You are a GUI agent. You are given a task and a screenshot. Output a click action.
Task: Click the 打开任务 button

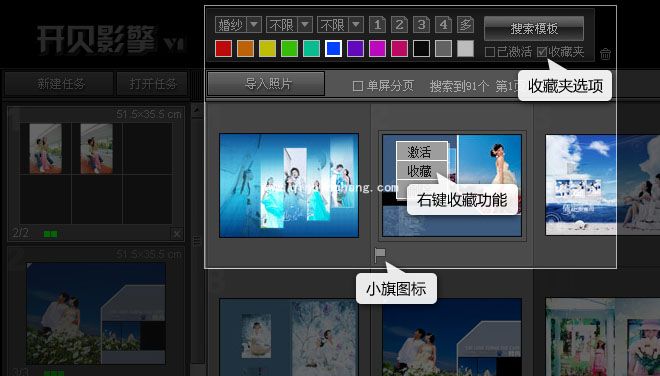pyautogui.click(x=153, y=84)
